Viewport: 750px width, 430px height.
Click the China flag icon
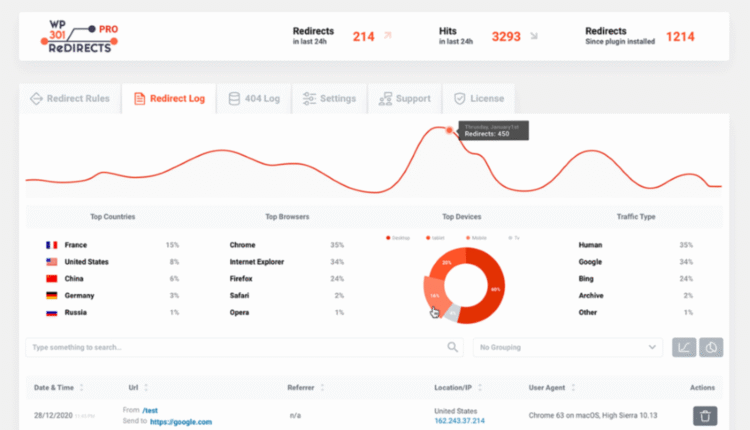(x=52, y=278)
